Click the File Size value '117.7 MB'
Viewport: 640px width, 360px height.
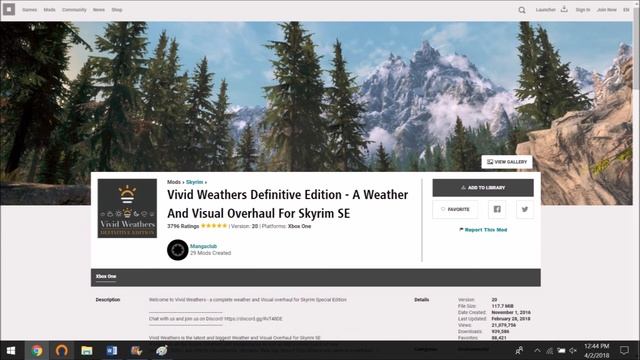[x=502, y=306]
